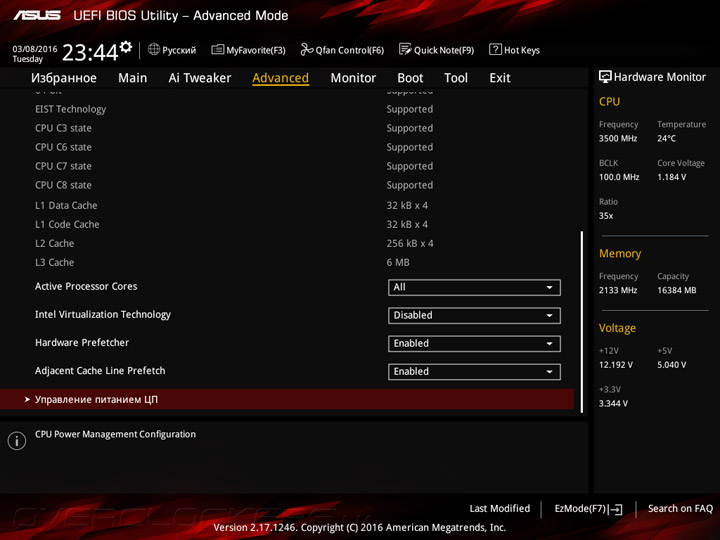This screenshot has width=720, height=540.
Task: Open Quick Note(F9)
Action: click(x=437, y=50)
